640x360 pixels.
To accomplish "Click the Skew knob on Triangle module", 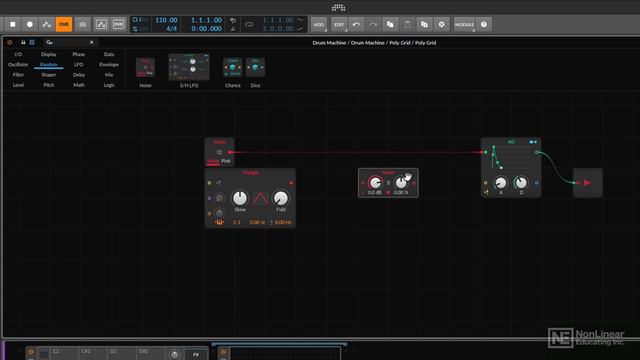I will coord(240,198).
